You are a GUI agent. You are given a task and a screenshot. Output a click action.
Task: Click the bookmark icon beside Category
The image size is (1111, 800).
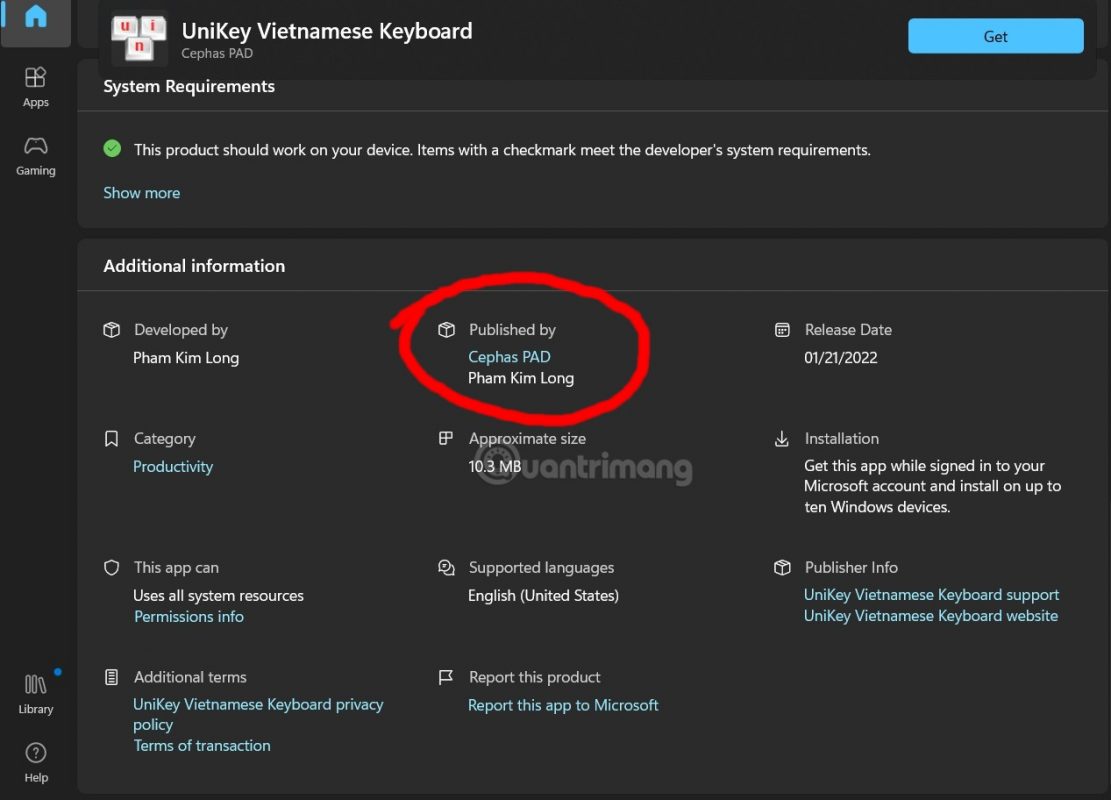[x=111, y=438]
